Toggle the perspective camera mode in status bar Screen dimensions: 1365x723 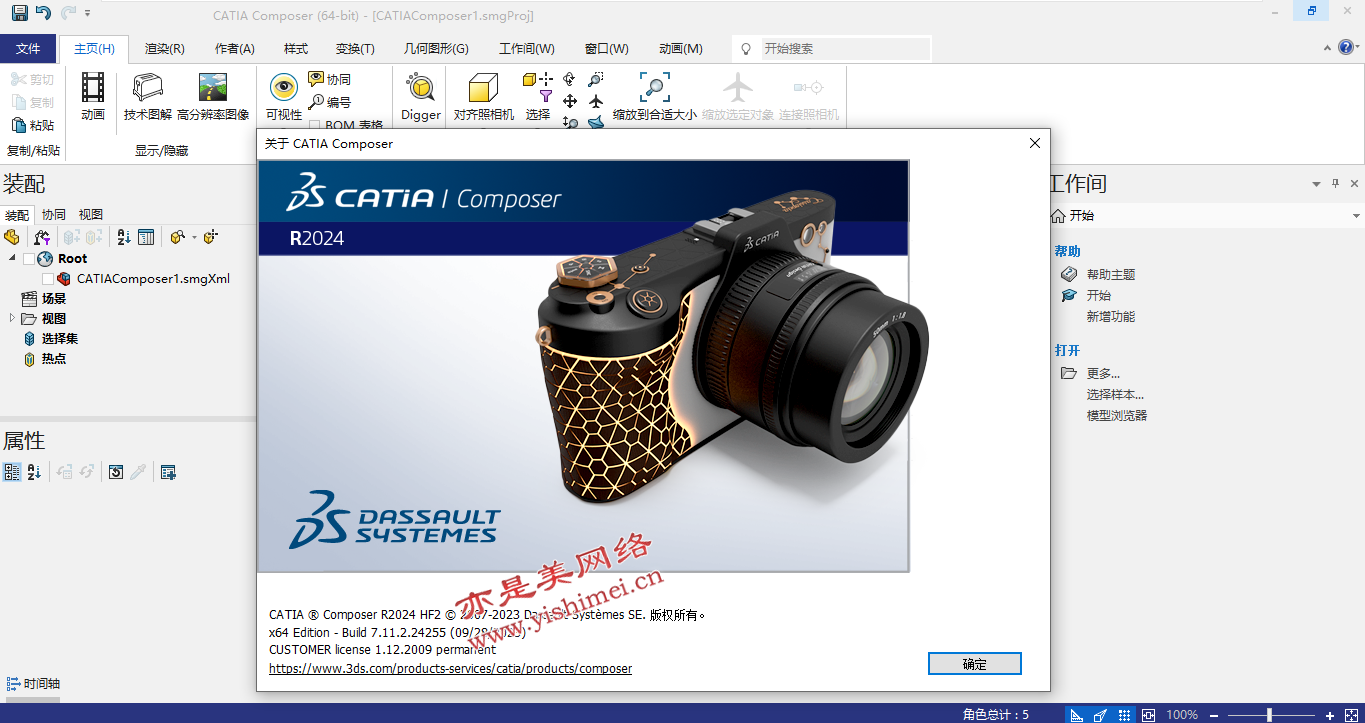click(x=1101, y=715)
